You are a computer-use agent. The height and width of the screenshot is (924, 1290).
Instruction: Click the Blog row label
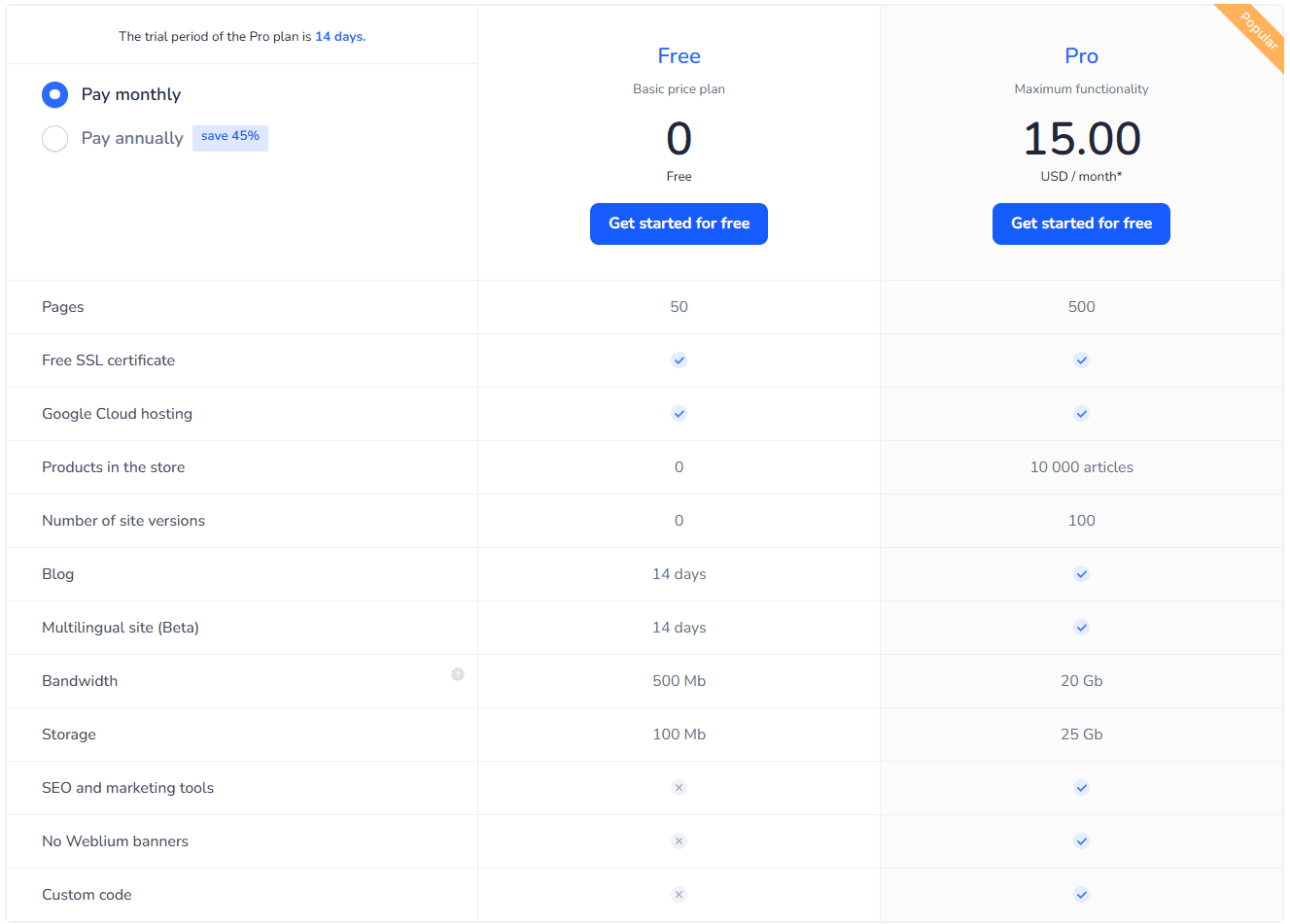coord(58,574)
